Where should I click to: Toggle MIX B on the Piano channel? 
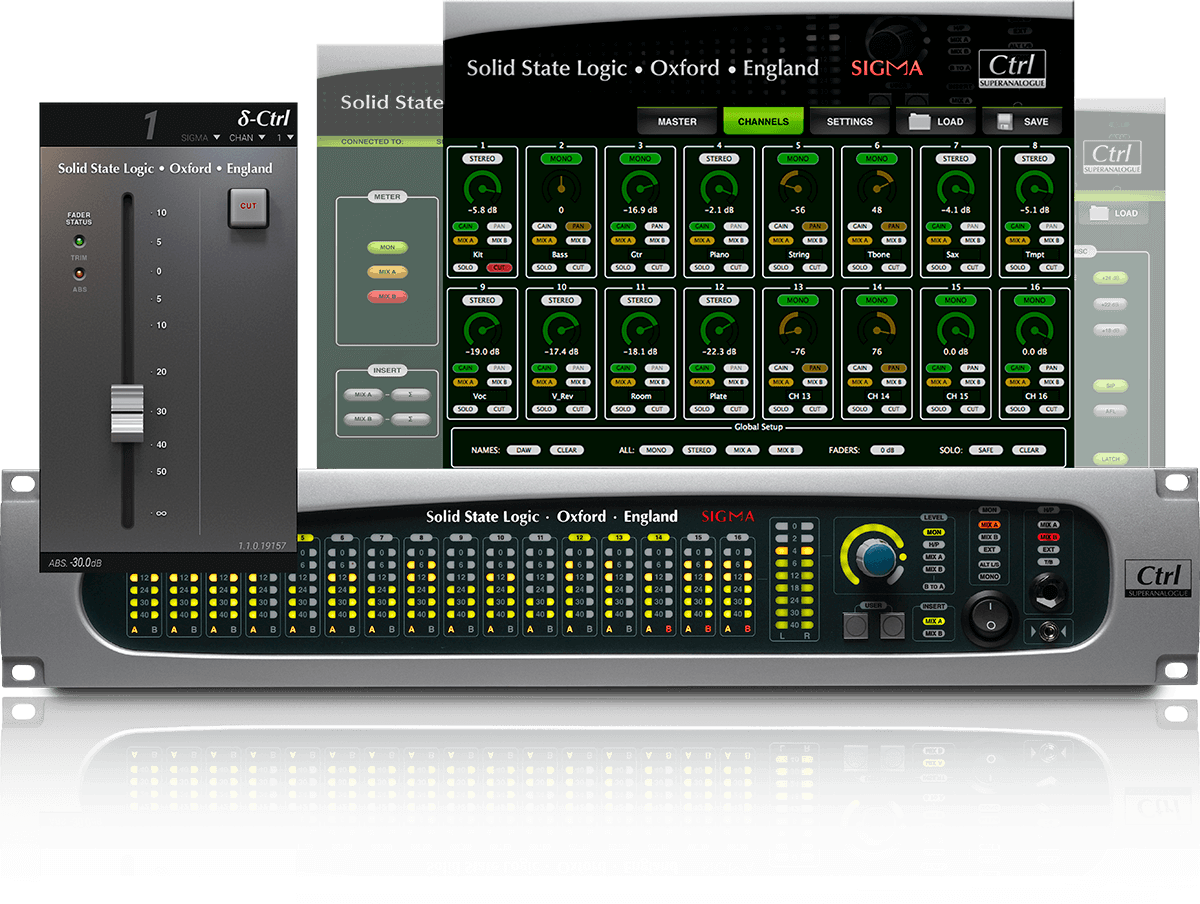coord(735,241)
